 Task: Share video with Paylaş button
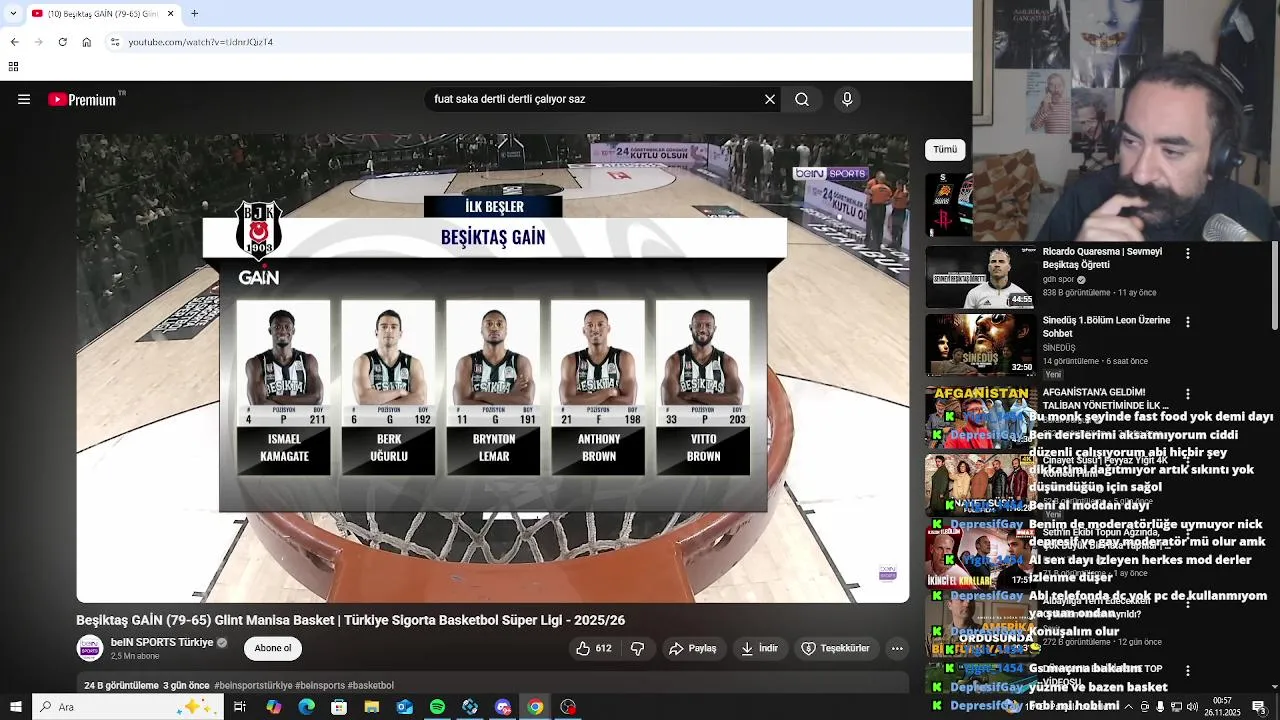[x=692, y=648]
